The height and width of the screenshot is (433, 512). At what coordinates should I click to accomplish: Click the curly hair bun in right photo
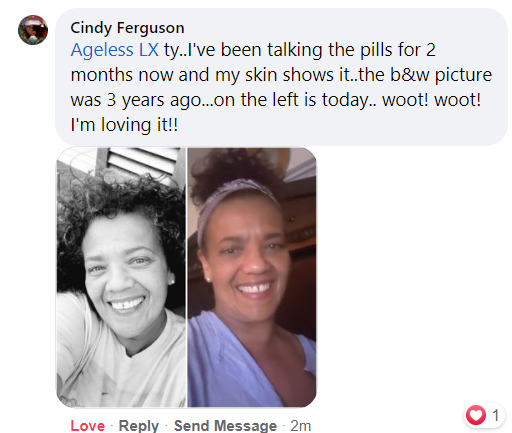[235, 170]
